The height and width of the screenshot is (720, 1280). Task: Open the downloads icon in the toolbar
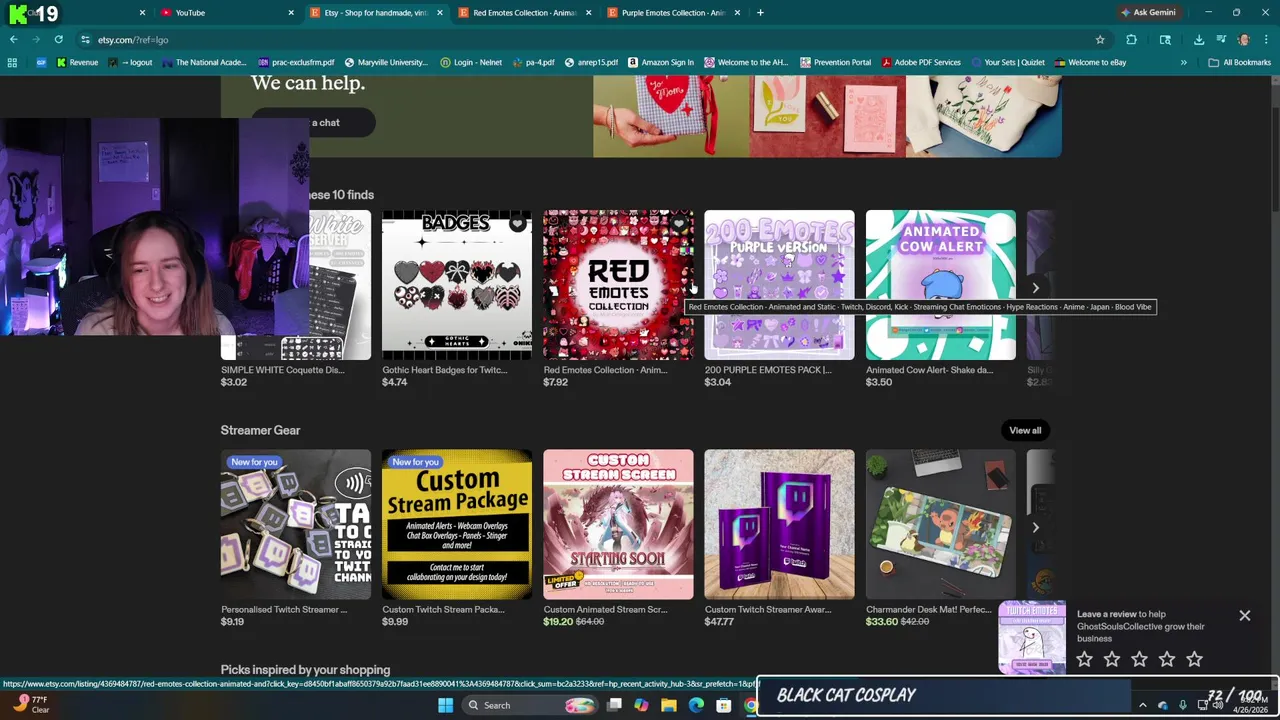1198,40
